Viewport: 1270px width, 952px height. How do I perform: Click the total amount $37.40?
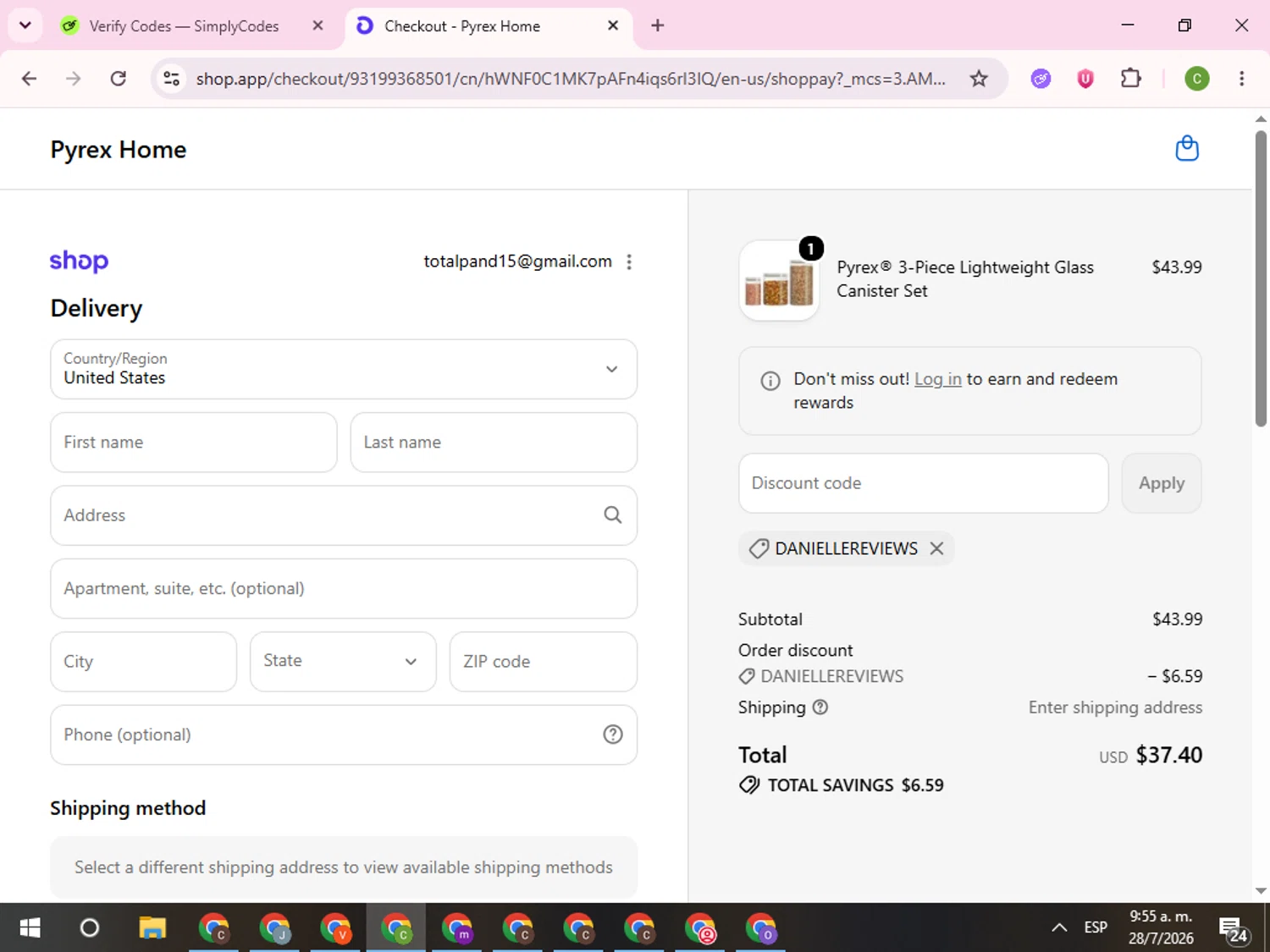(x=1168, y=755)
